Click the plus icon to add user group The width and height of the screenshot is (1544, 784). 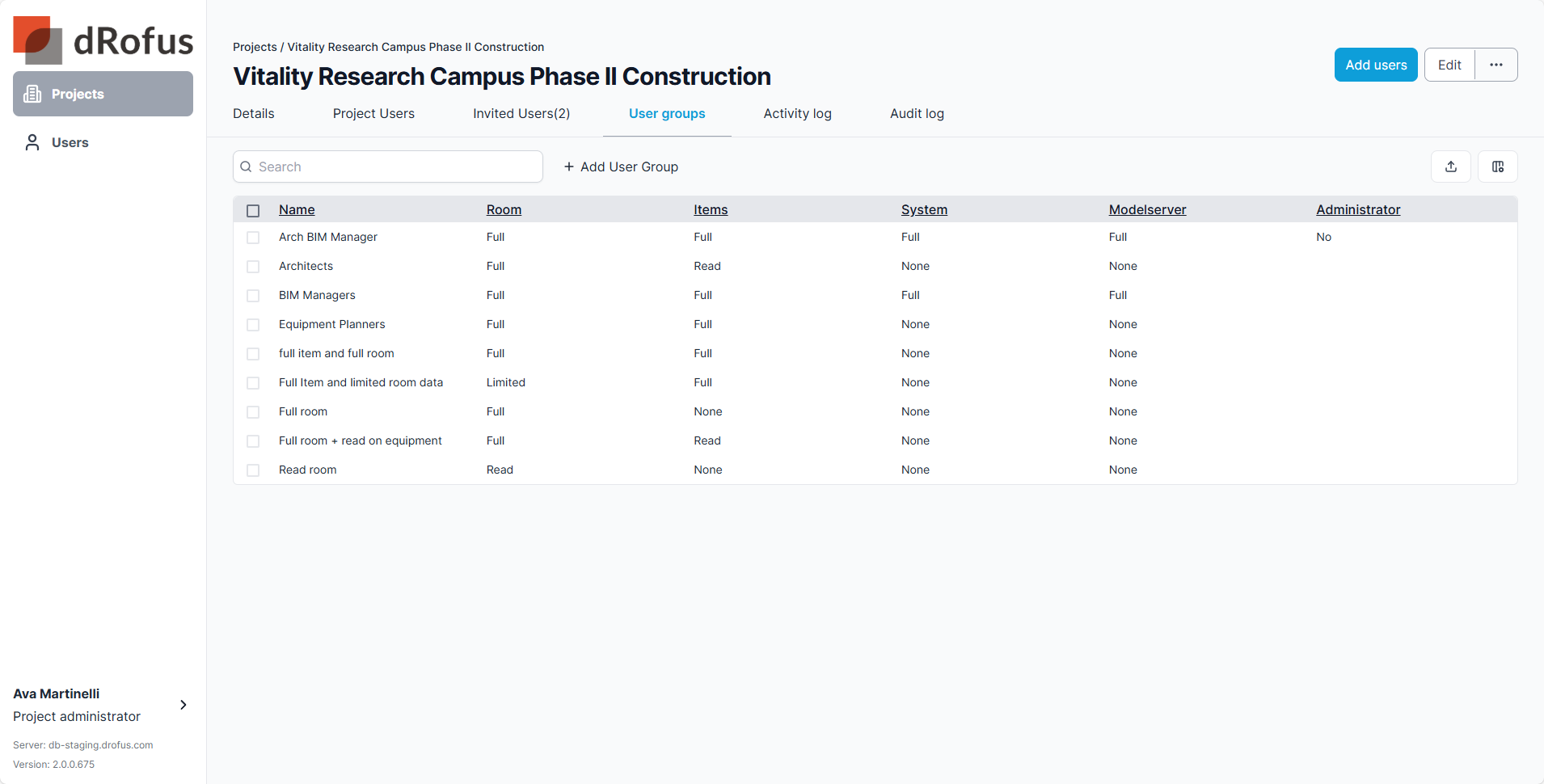point(569,166)
